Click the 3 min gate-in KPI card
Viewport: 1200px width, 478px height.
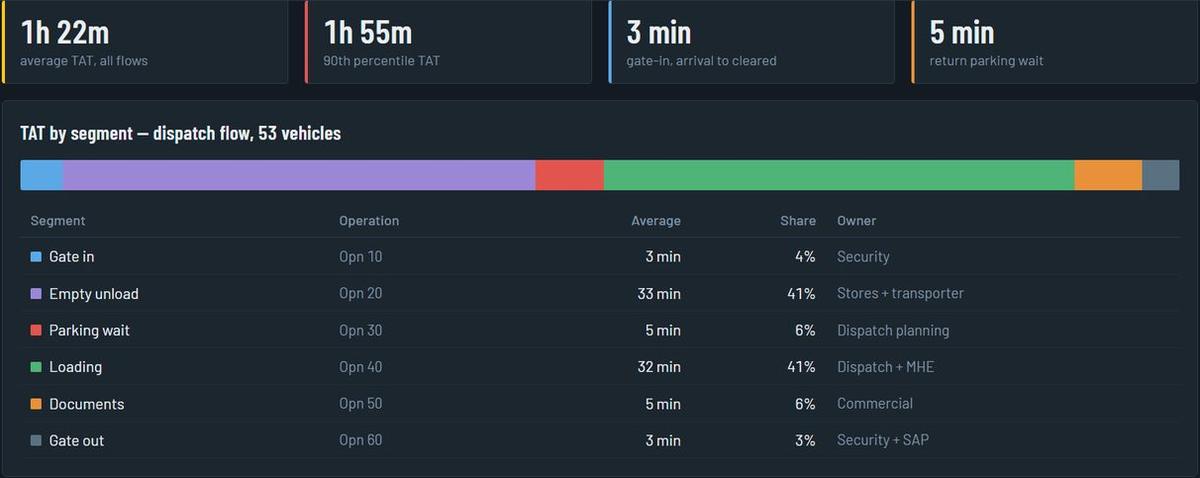click(751, 41)
